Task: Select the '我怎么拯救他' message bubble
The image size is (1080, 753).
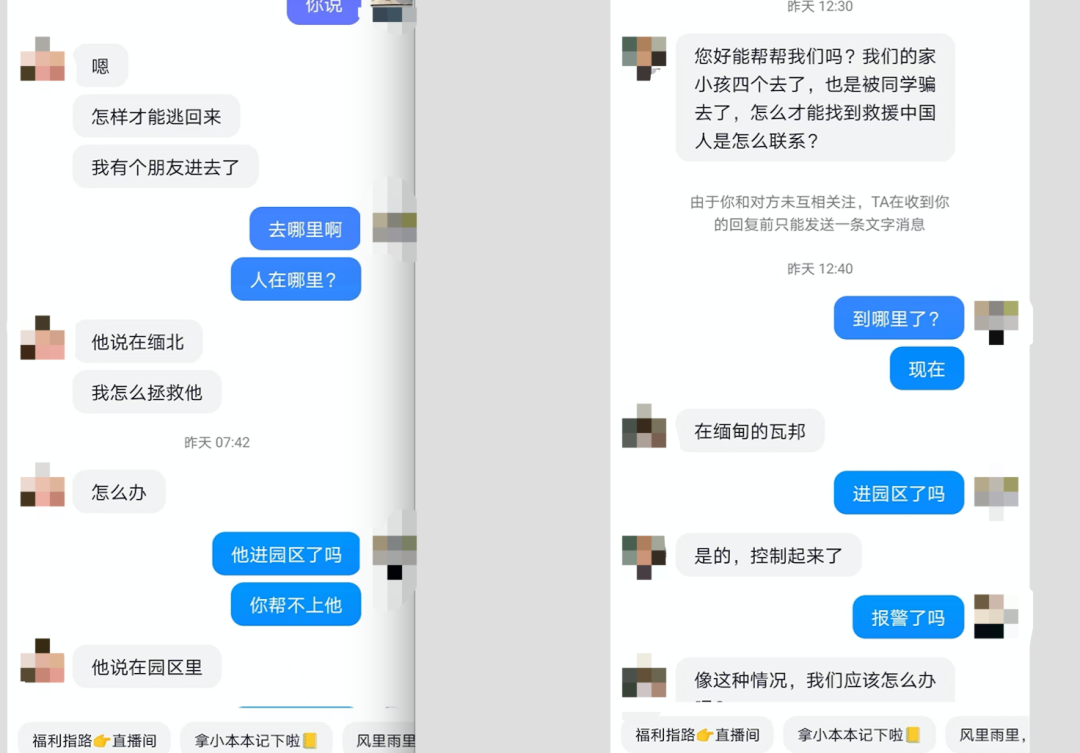Action: 147,392
